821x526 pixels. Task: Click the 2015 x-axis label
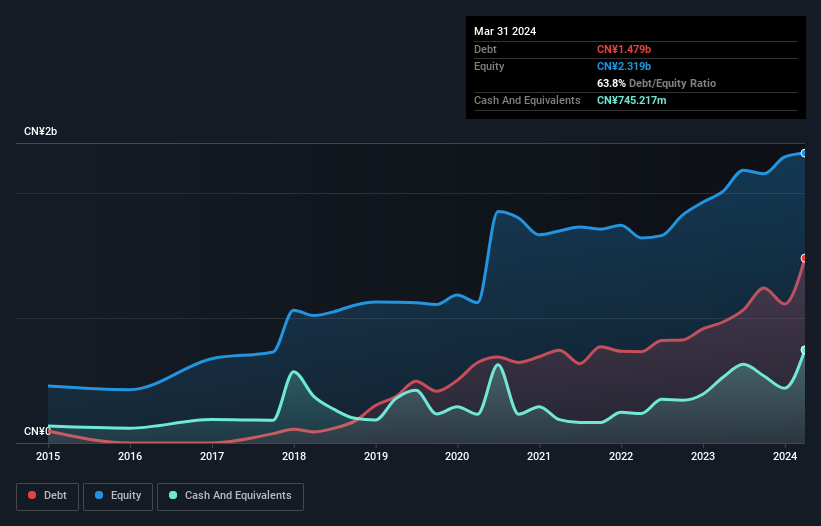click(48, 456)
